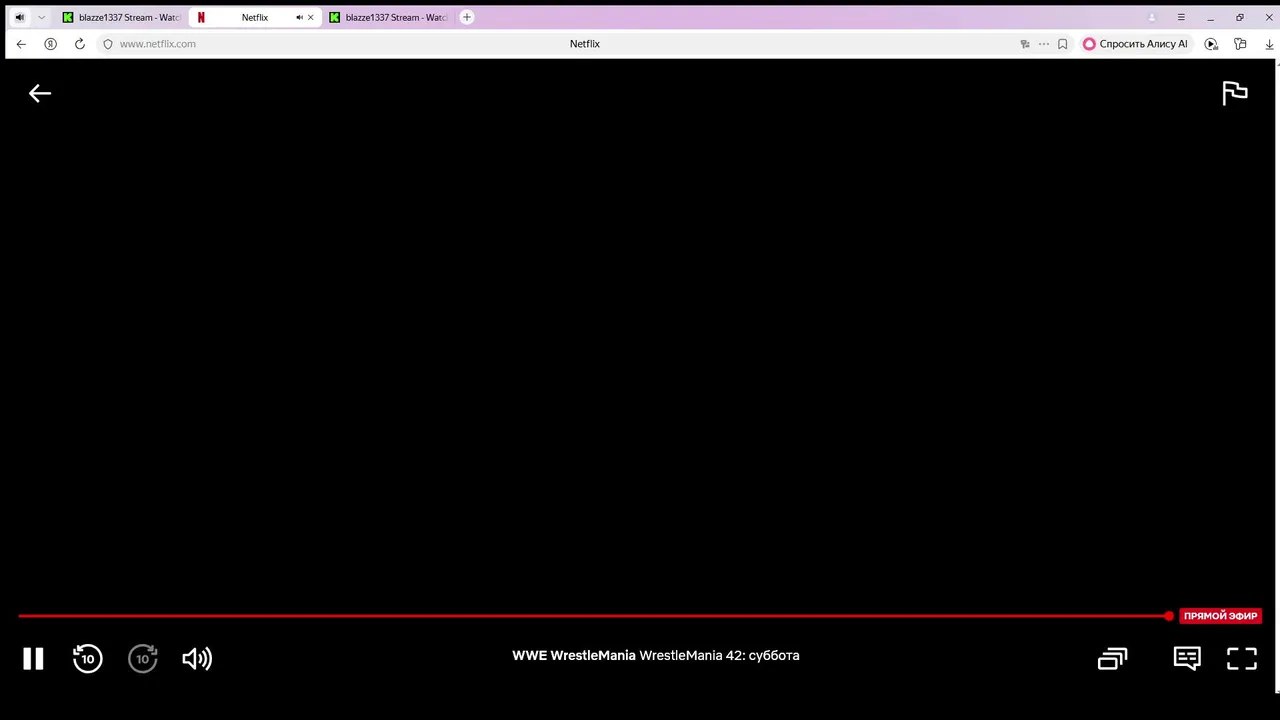
Task: Open the Yandex home button
Action: [50, 44]
